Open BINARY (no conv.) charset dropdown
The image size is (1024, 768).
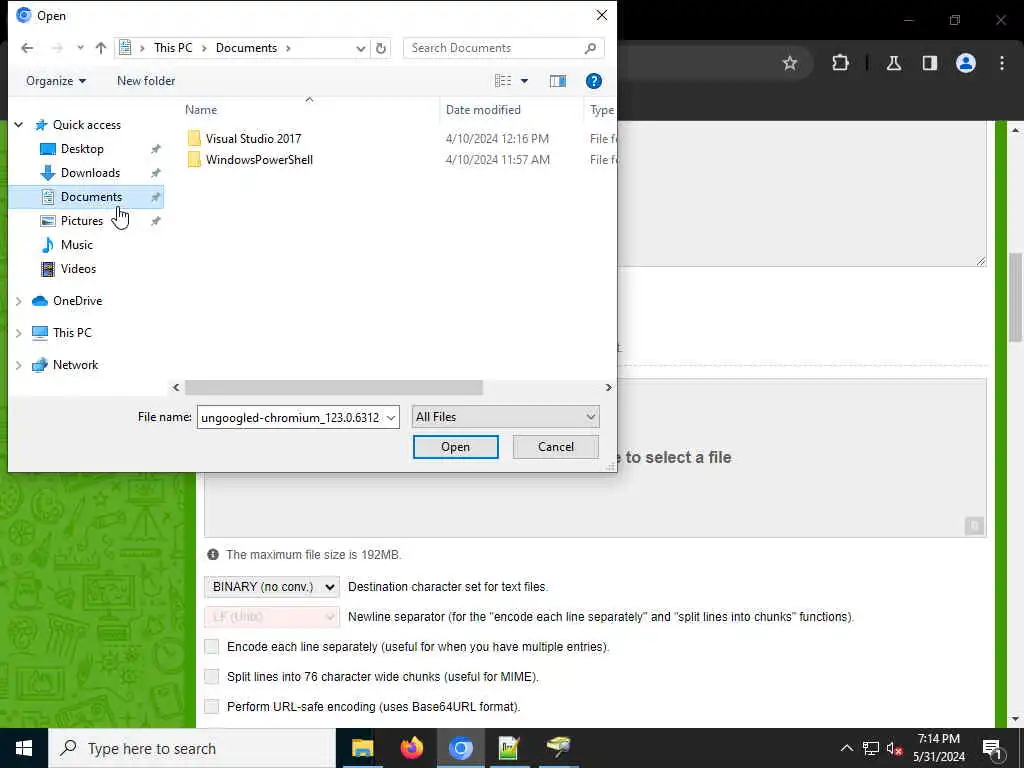pos(272,587)
